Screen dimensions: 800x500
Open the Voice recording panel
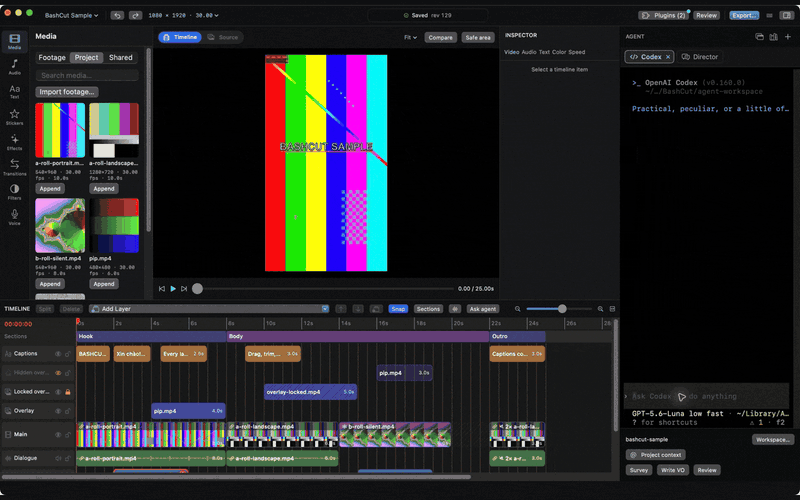pyautogui.click(x=14, y=217)
